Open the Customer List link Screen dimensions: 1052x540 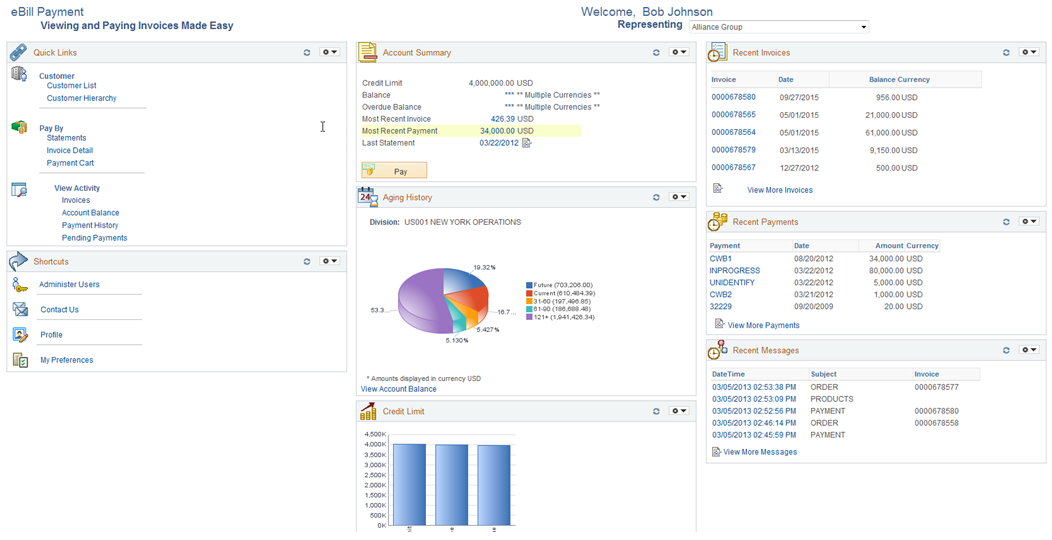72,86
